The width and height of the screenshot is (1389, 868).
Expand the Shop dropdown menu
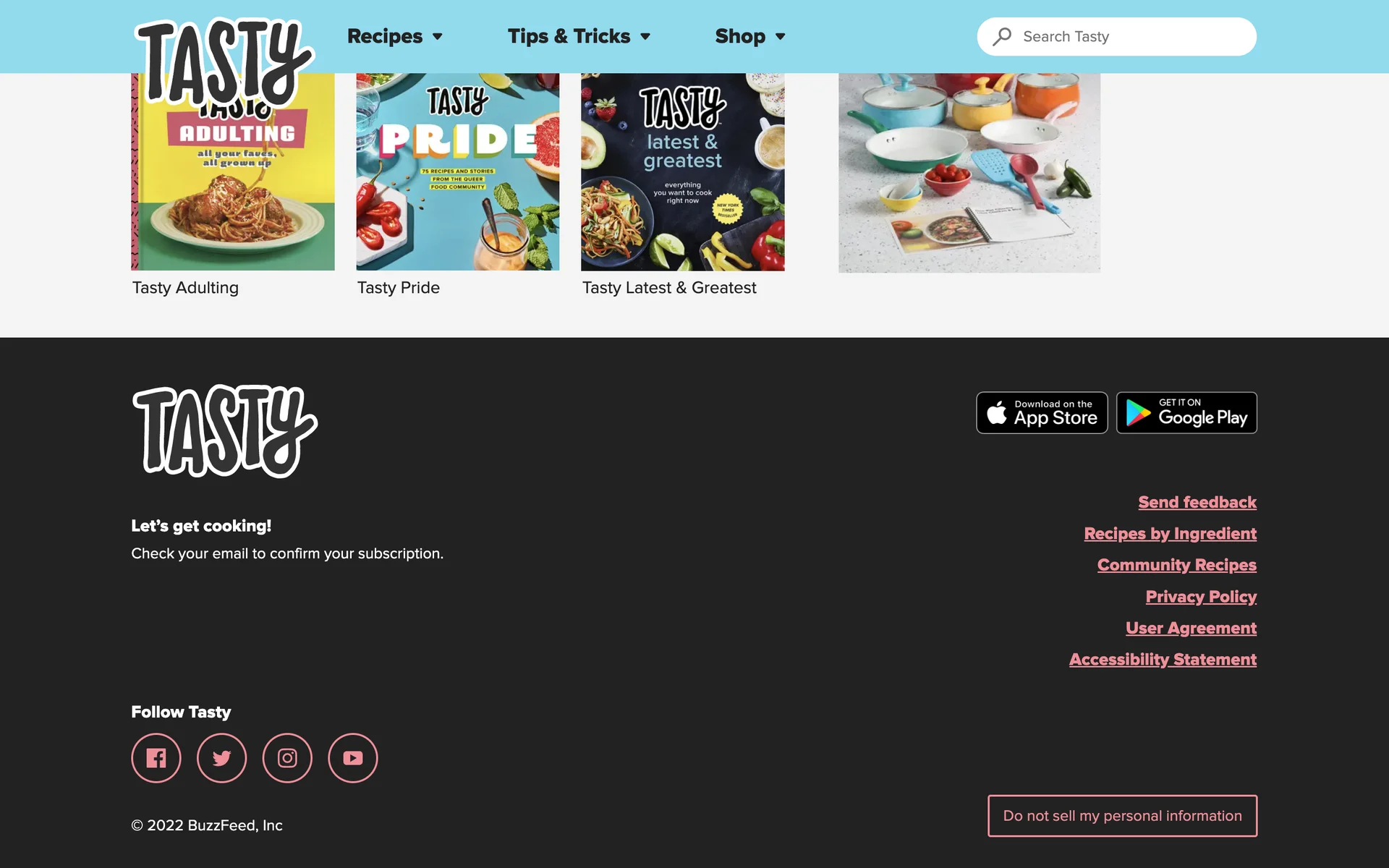coord(750,36)
